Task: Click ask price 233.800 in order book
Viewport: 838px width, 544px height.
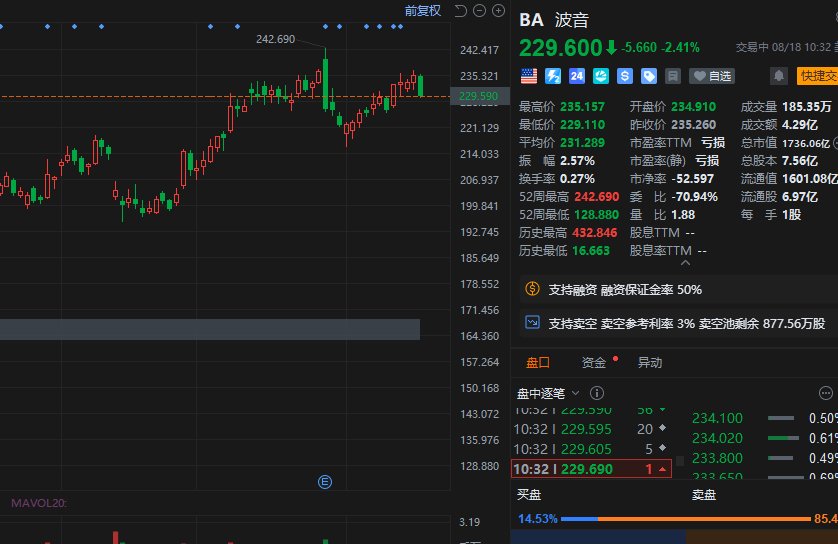Action: [x=717, y=458]
